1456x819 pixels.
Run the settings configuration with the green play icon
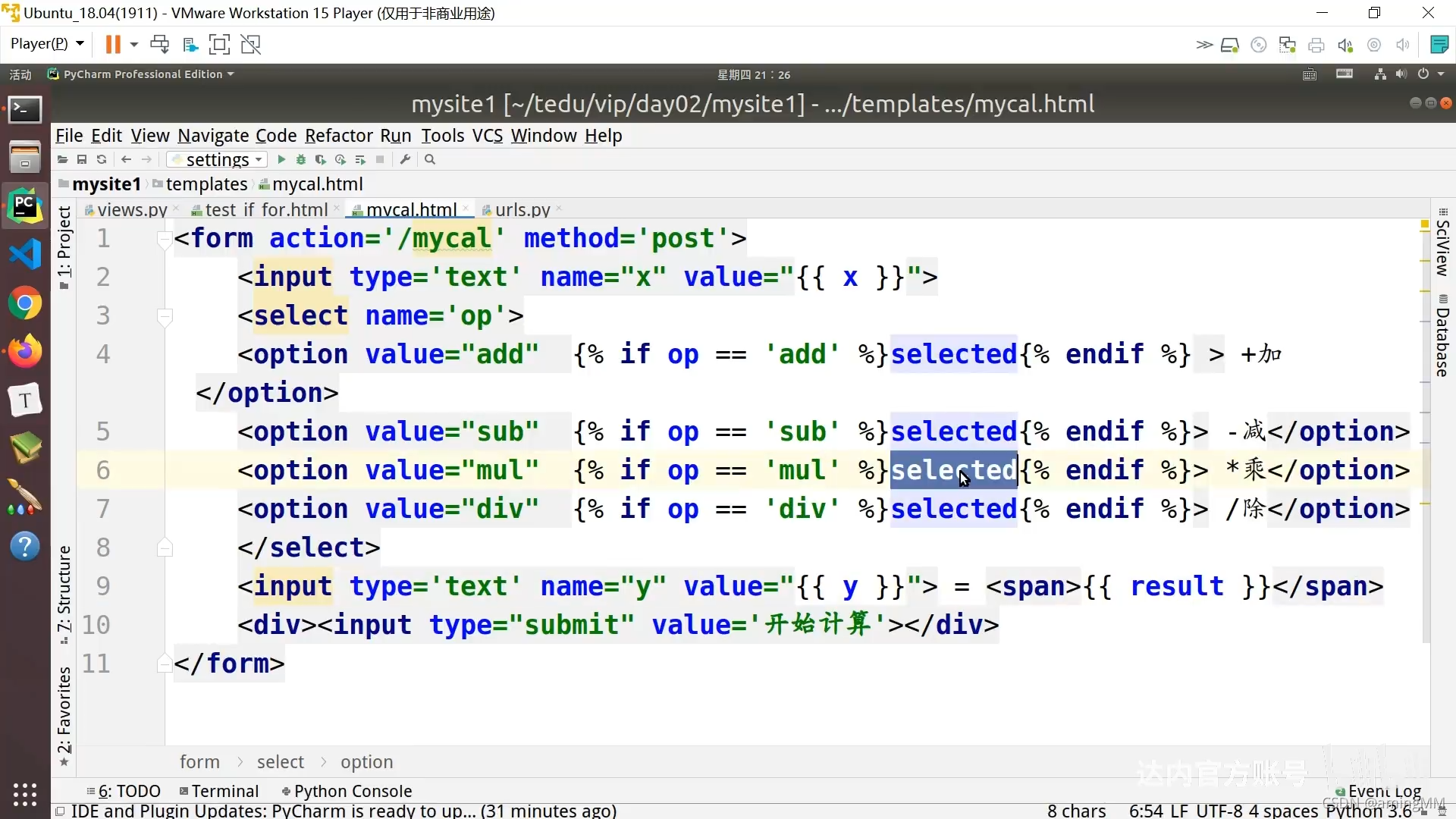click(281, 159)
